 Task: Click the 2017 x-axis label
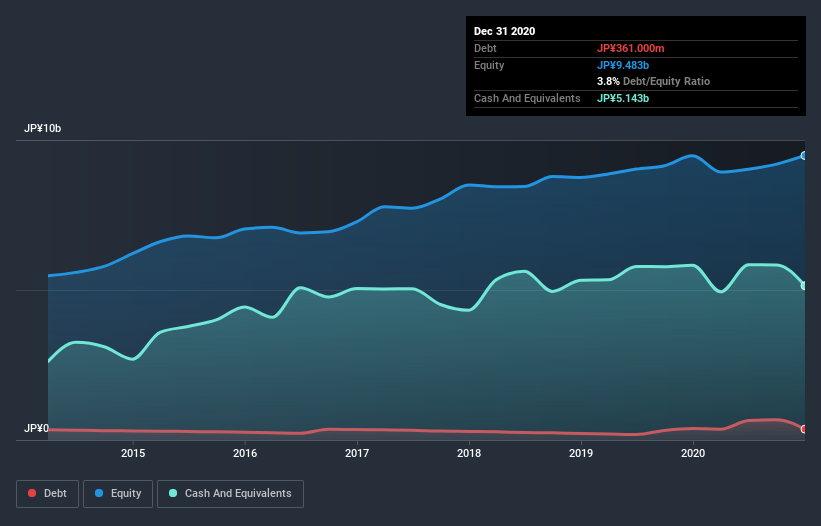click(x=357, y=453)
